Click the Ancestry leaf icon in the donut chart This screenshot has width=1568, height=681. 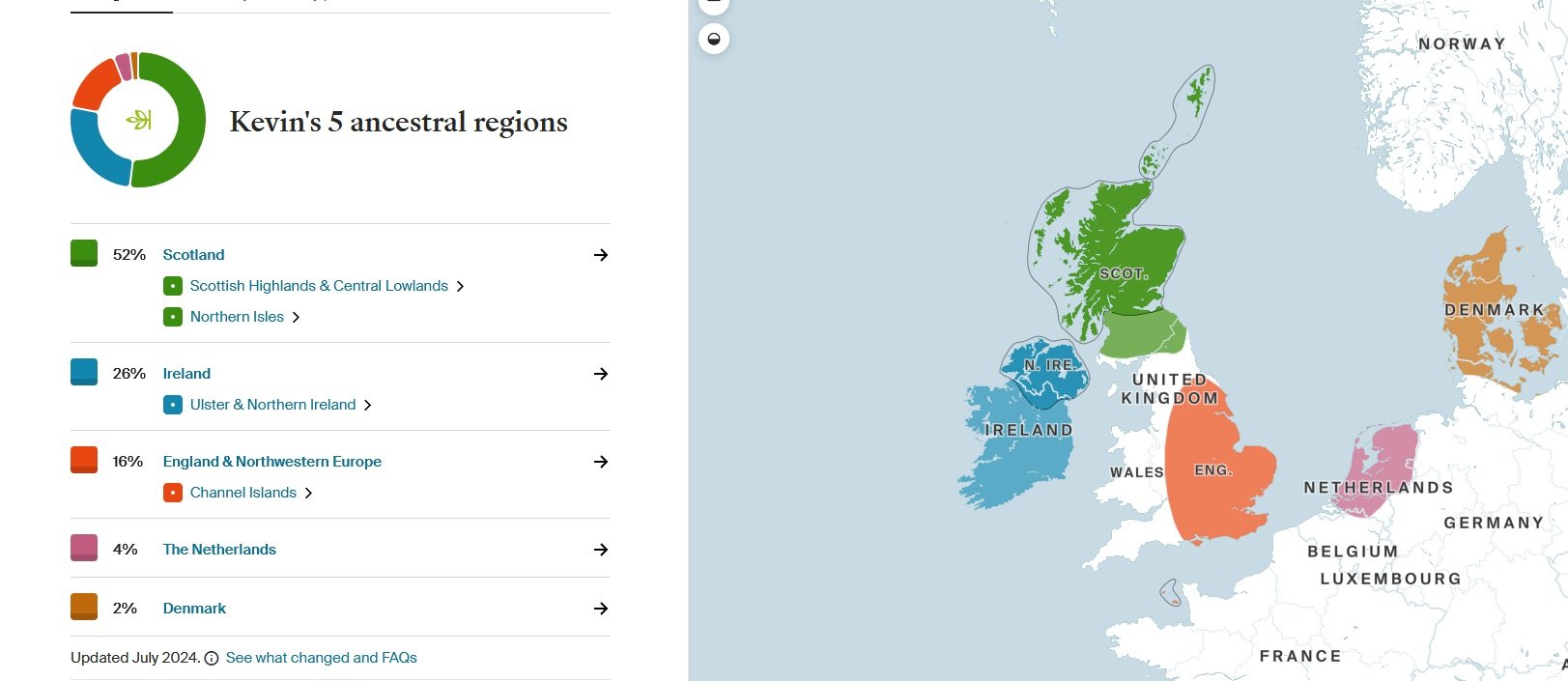tap(139, 121)
